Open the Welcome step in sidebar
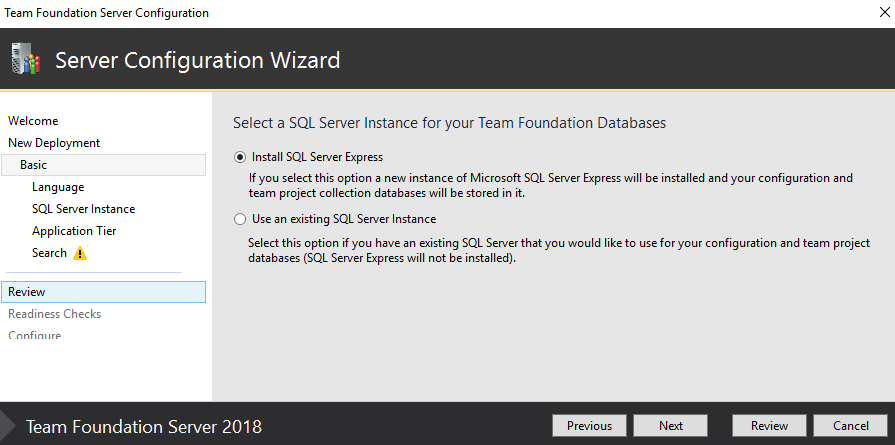This screenshot has width=895, height=445. click(33, 121)
